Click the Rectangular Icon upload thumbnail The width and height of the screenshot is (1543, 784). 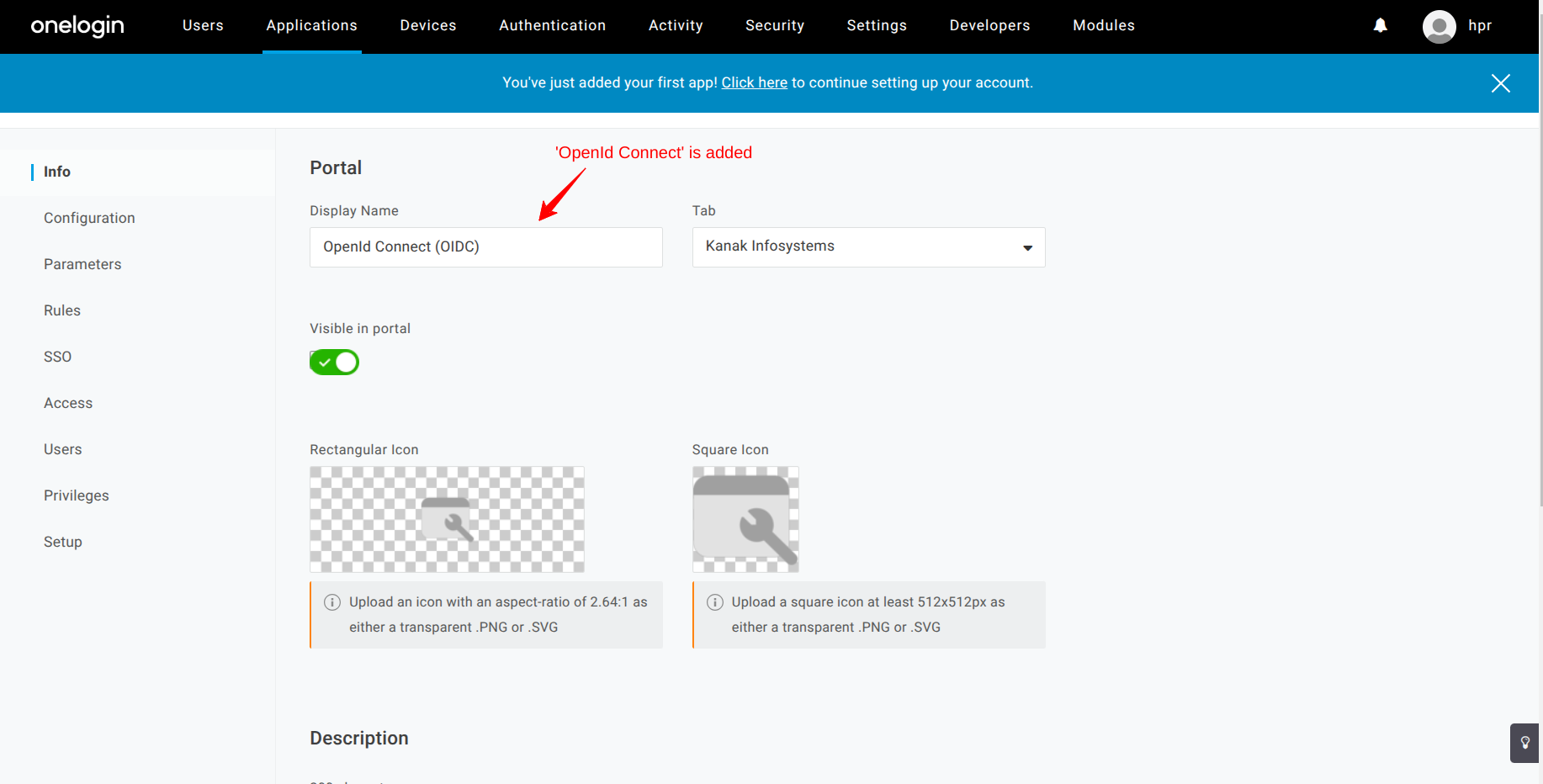(x=447, y=520)
